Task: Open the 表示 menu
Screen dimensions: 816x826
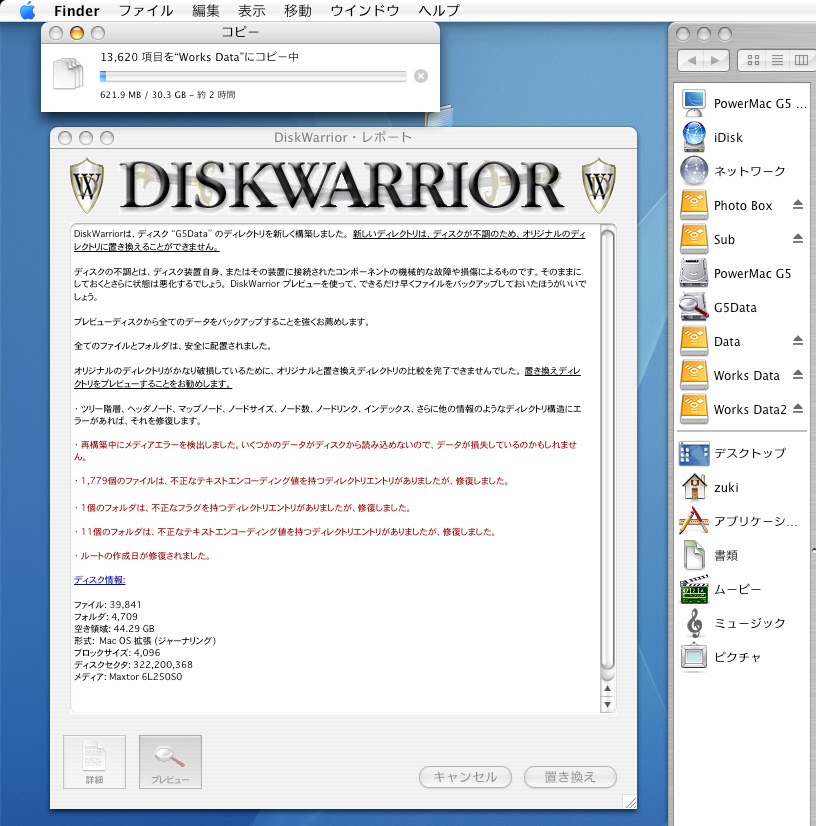Action: click(251, 11)
